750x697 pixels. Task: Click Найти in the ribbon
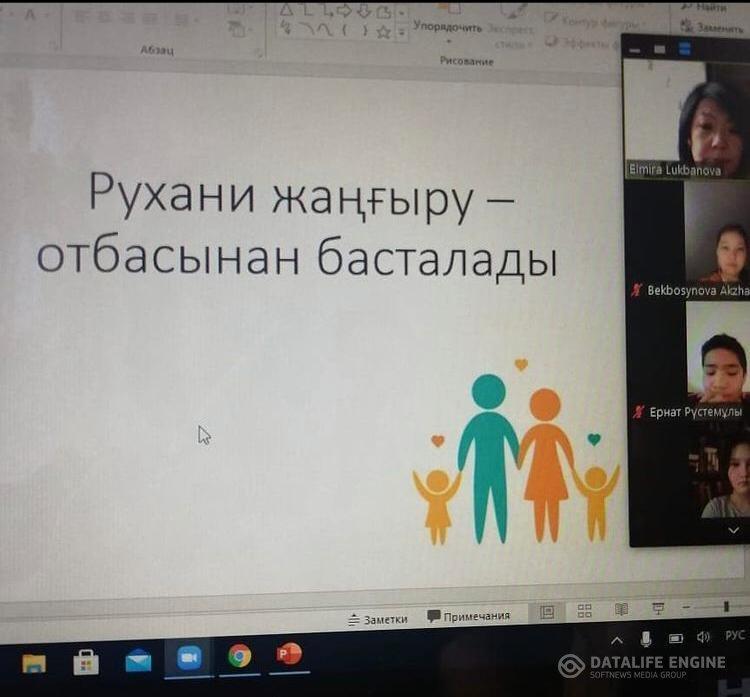[x=705, y=6]
